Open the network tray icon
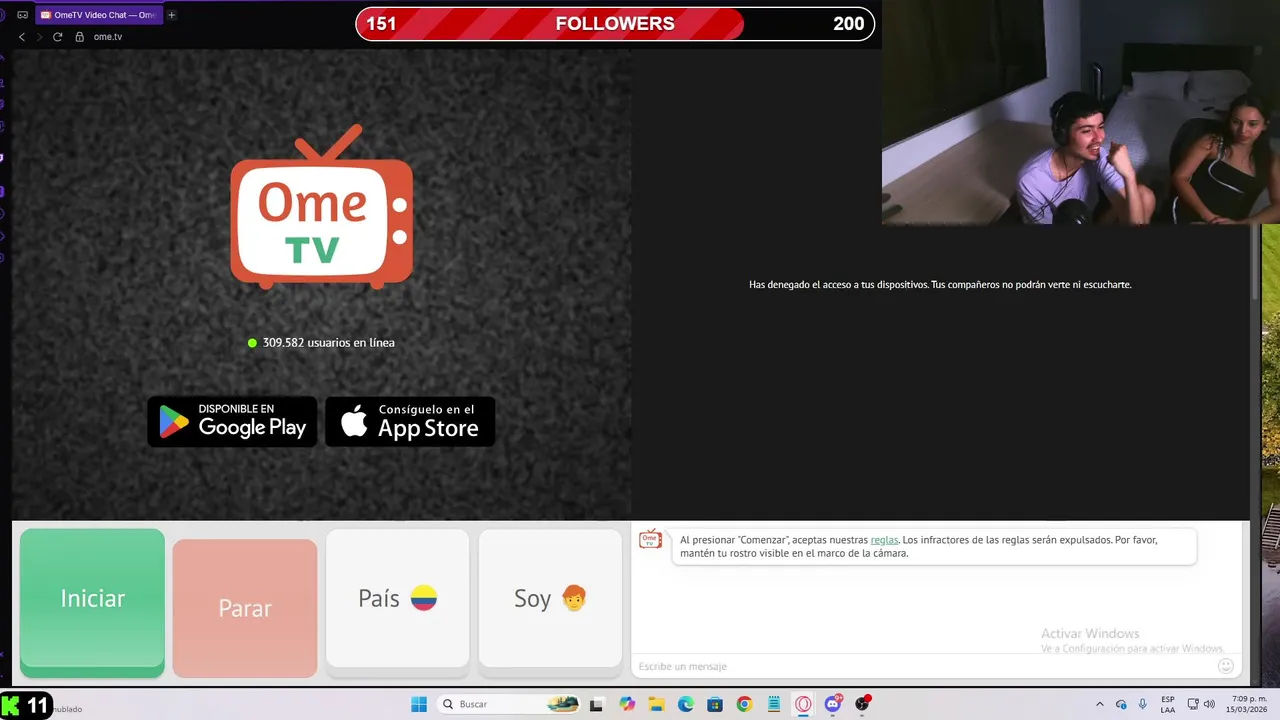Image resolution: width=1280 pixels, height=720 pixels. 1193,704
